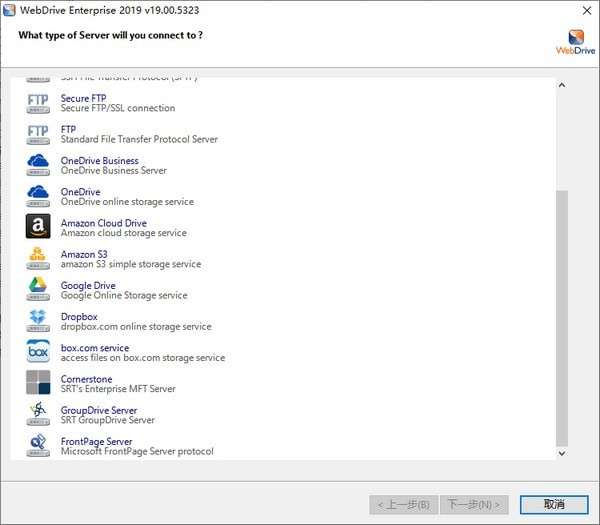Choose the OneDrive Business cloud icon
Screen dimensions: 600x525
[38, 165]
